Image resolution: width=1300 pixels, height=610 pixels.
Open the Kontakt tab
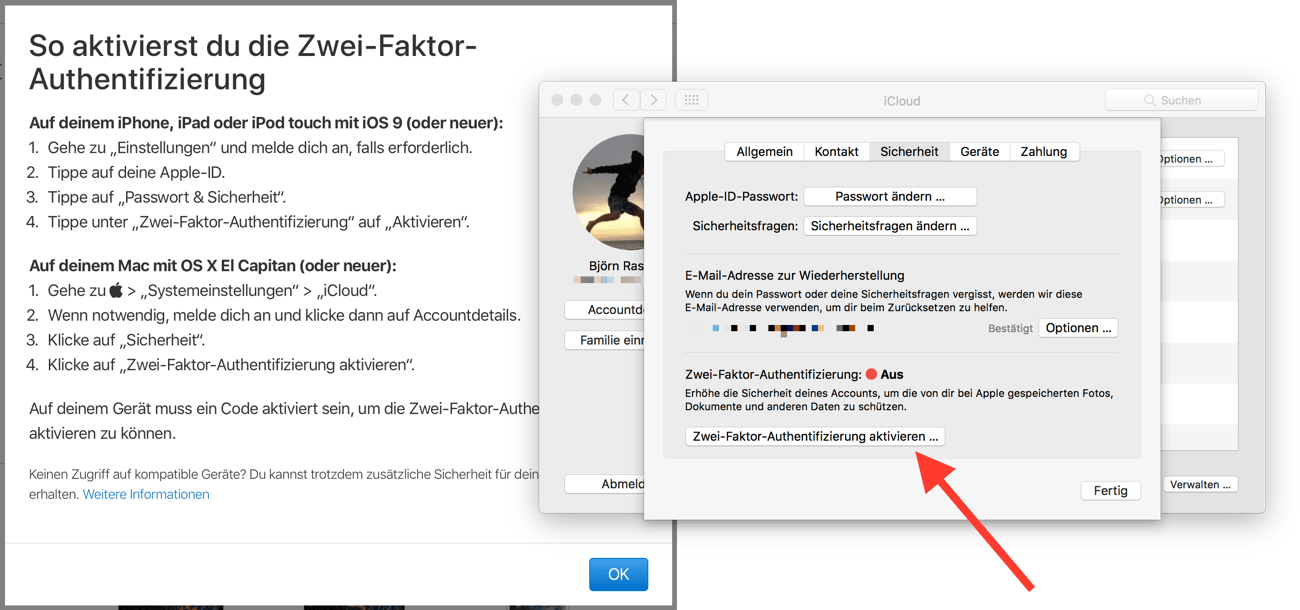pos(836,151)
